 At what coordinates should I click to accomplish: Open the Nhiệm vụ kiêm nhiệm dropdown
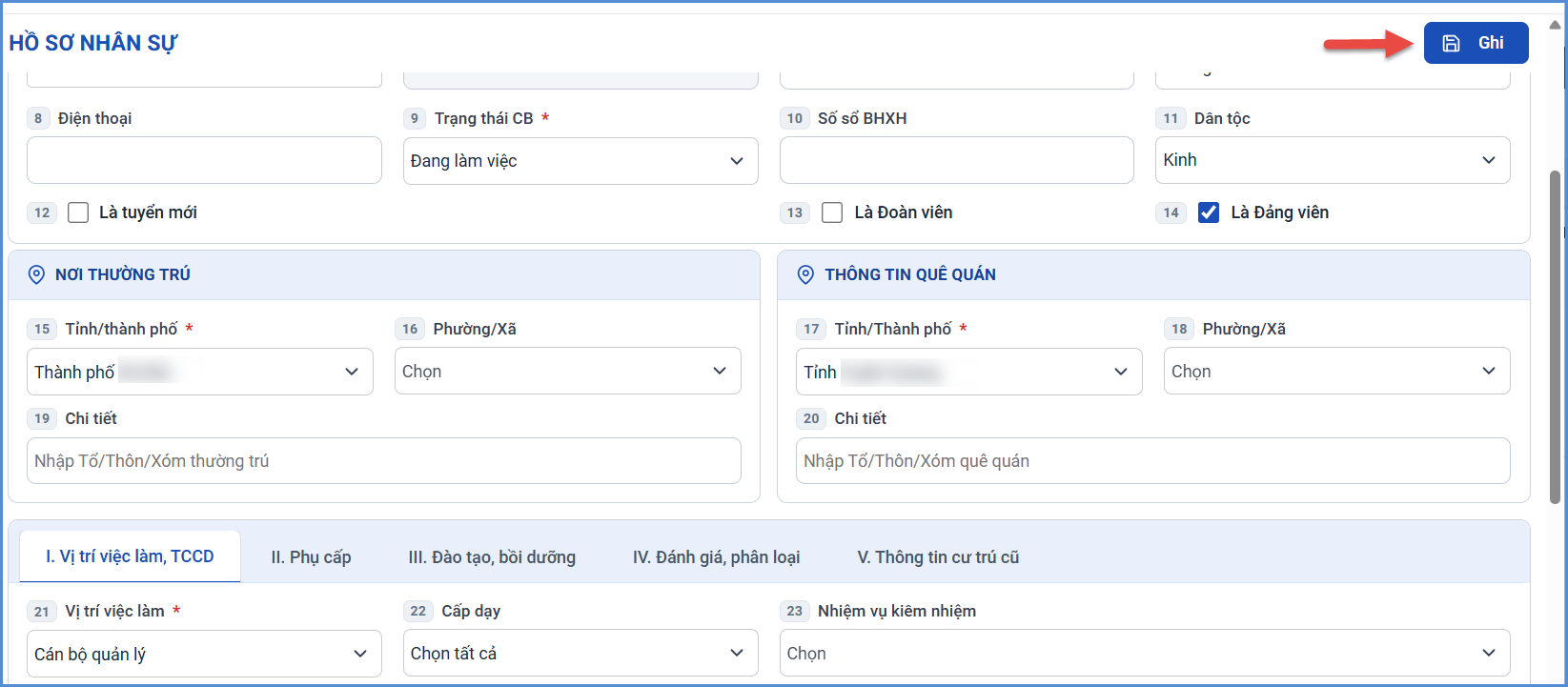1145,653
